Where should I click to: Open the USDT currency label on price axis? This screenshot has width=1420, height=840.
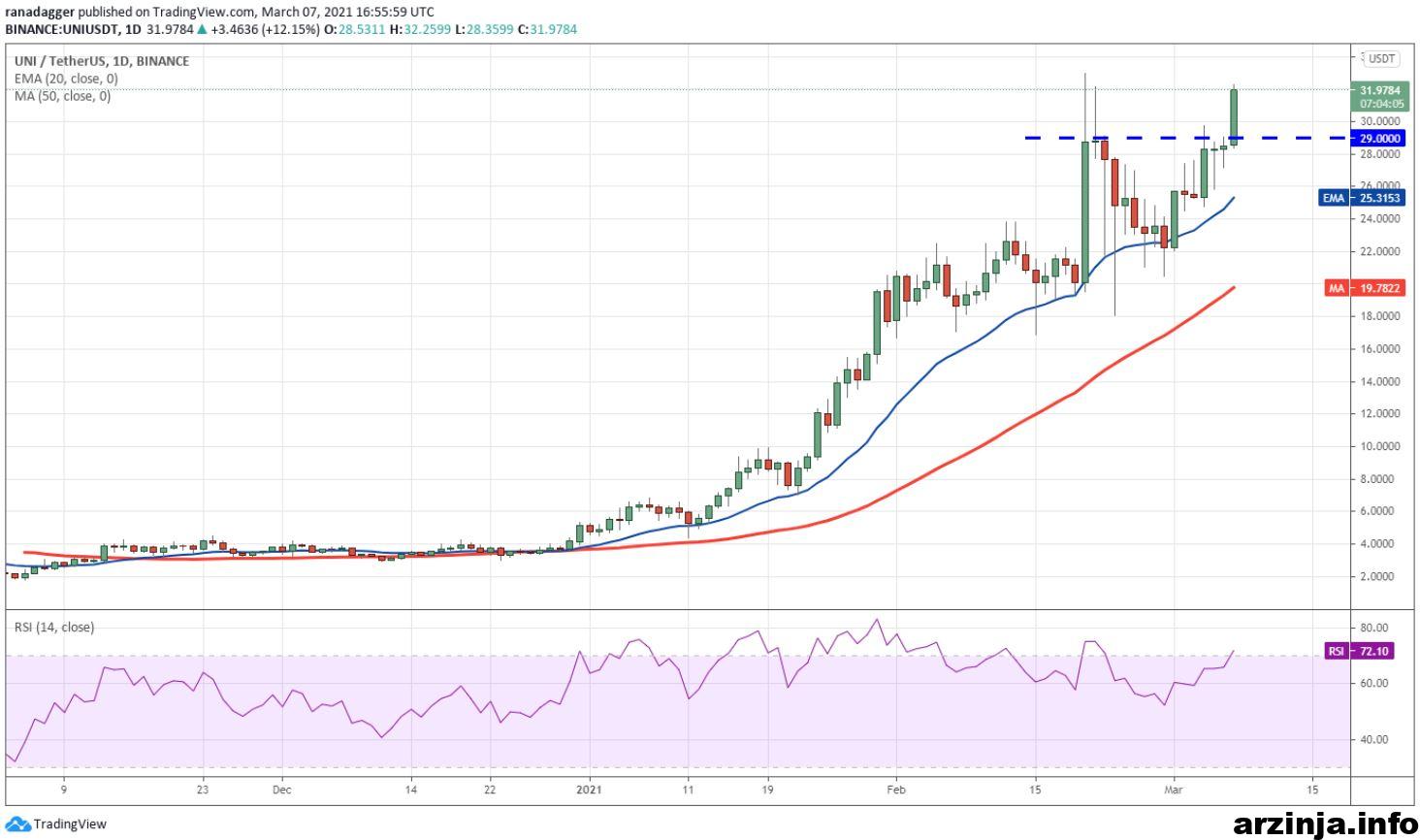1381,59
